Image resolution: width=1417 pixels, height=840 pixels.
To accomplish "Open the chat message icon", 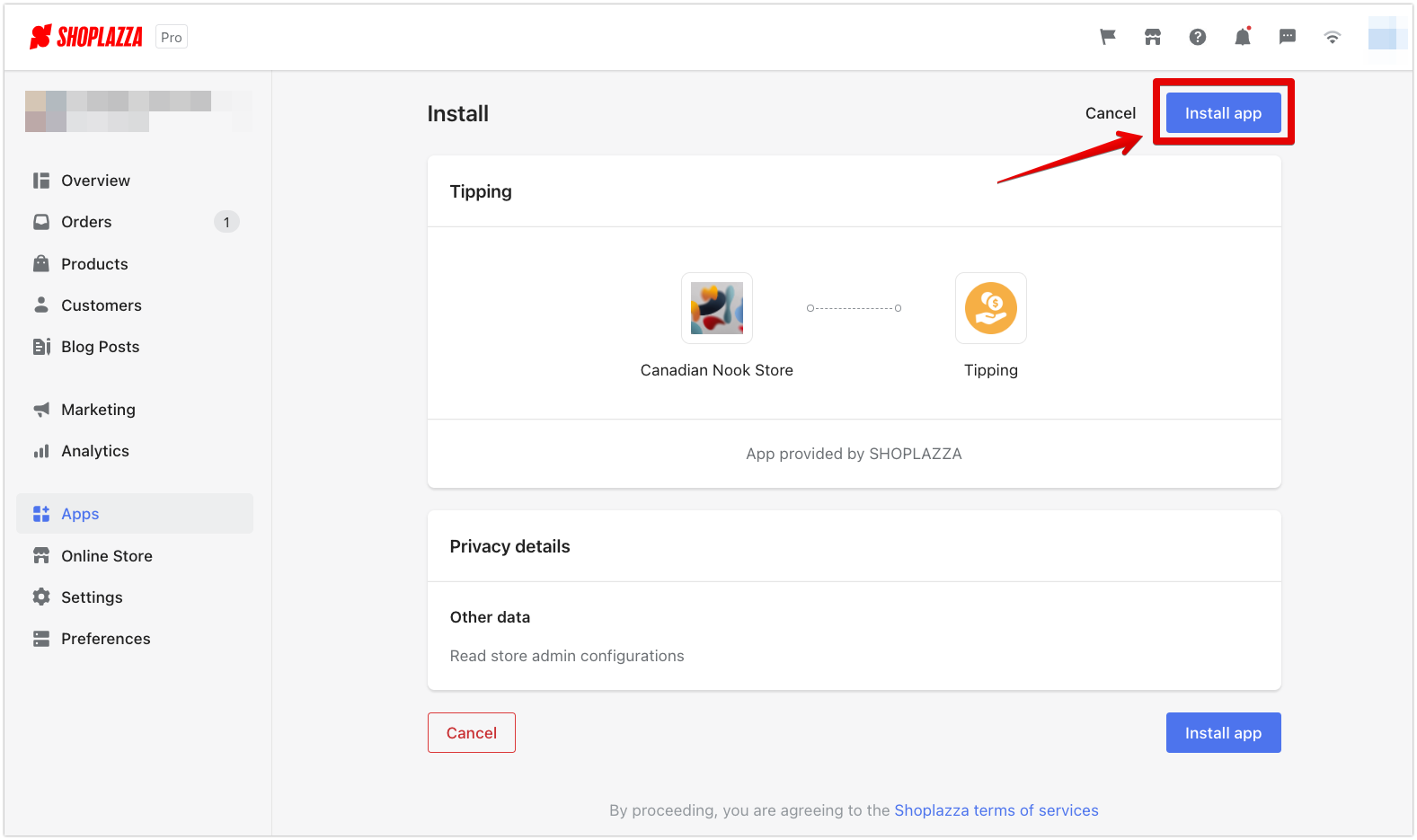I will [1288, 37].
